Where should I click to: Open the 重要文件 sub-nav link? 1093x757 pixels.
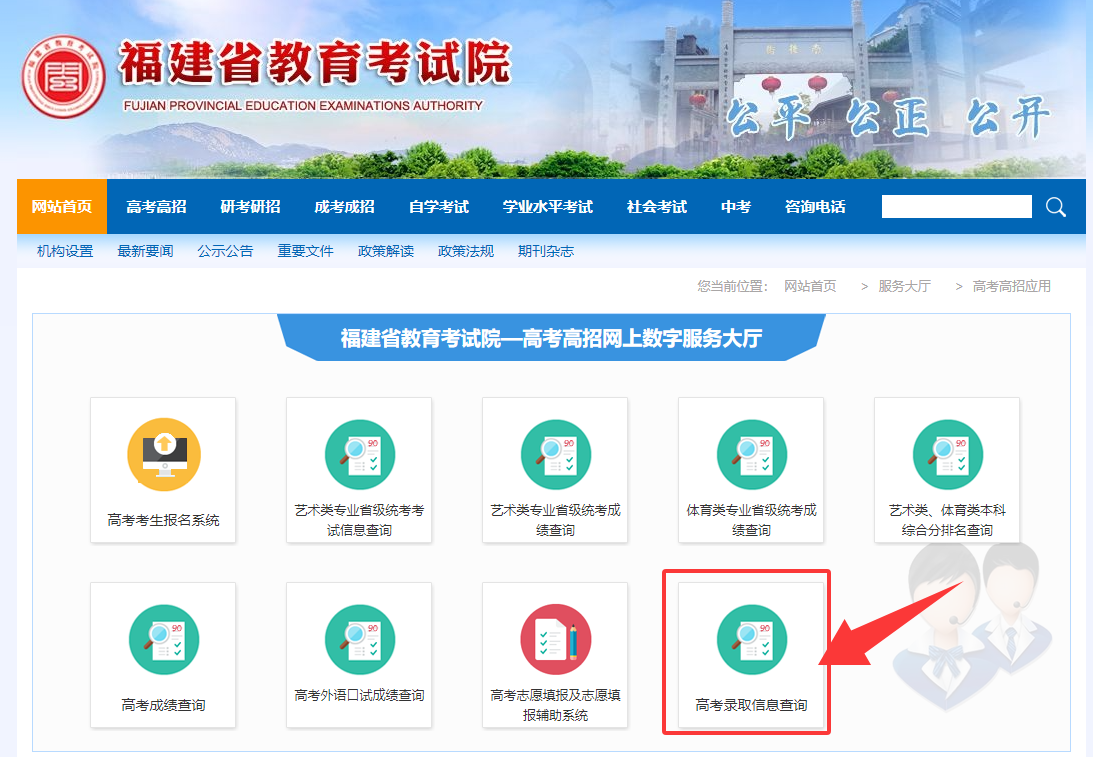305,251
